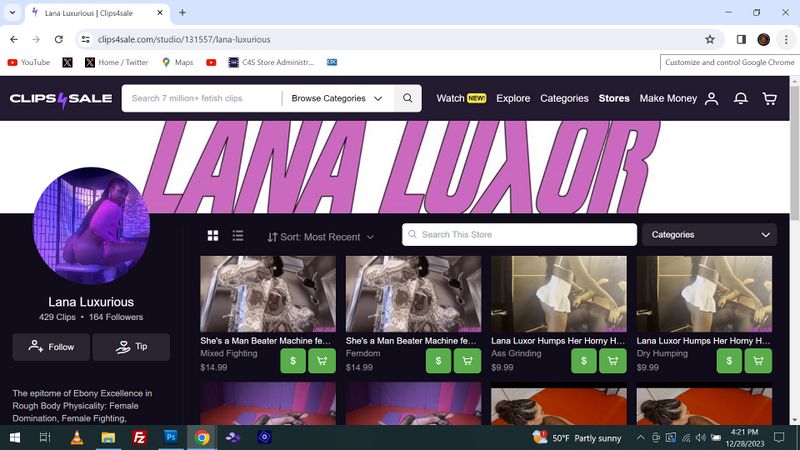Open Sort: Most Recent dropdown
Viewport: 800px width, 450px height.
[x=321, y=237]
